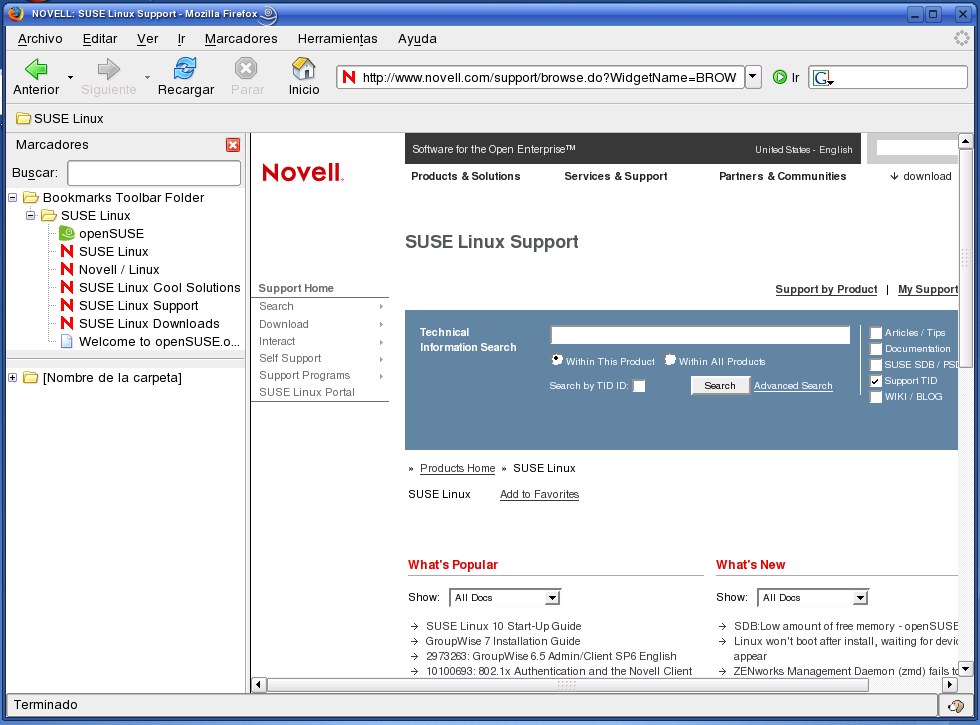Check the SUSE SDB checkbox
The image size is (980, 725).
[x=876, y=365]
